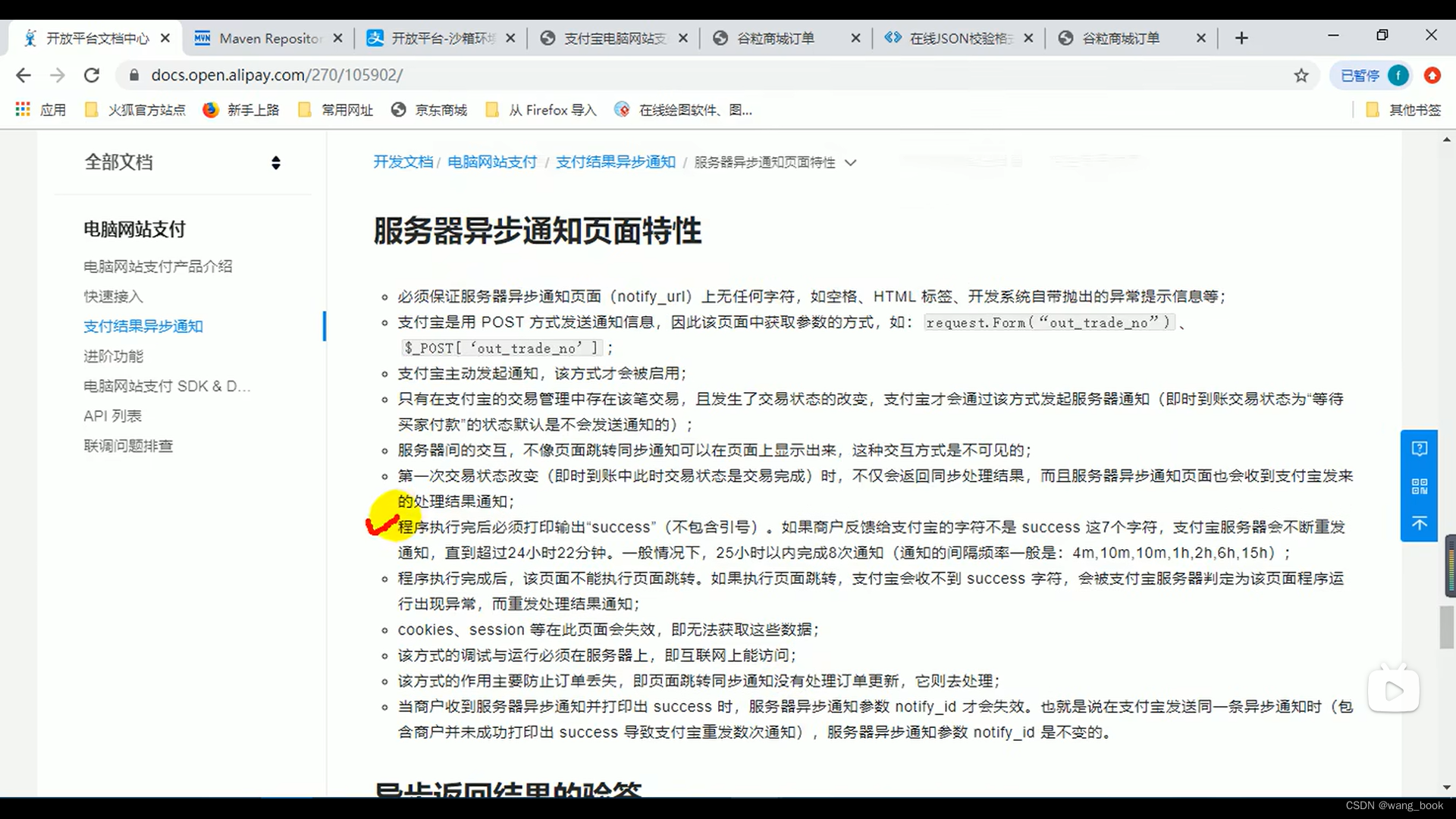Open 快速接入 in sidebar

[113, 297]
